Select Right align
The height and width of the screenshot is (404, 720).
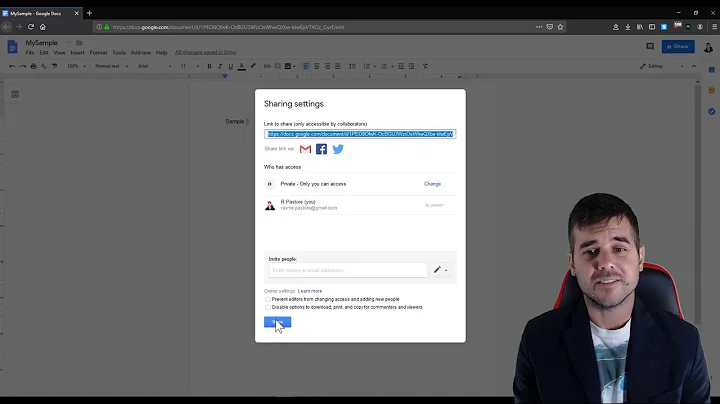[x=327, y=66]
